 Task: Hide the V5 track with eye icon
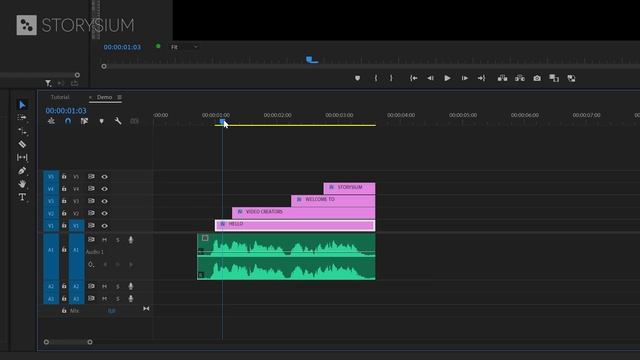tap(104, 177)
